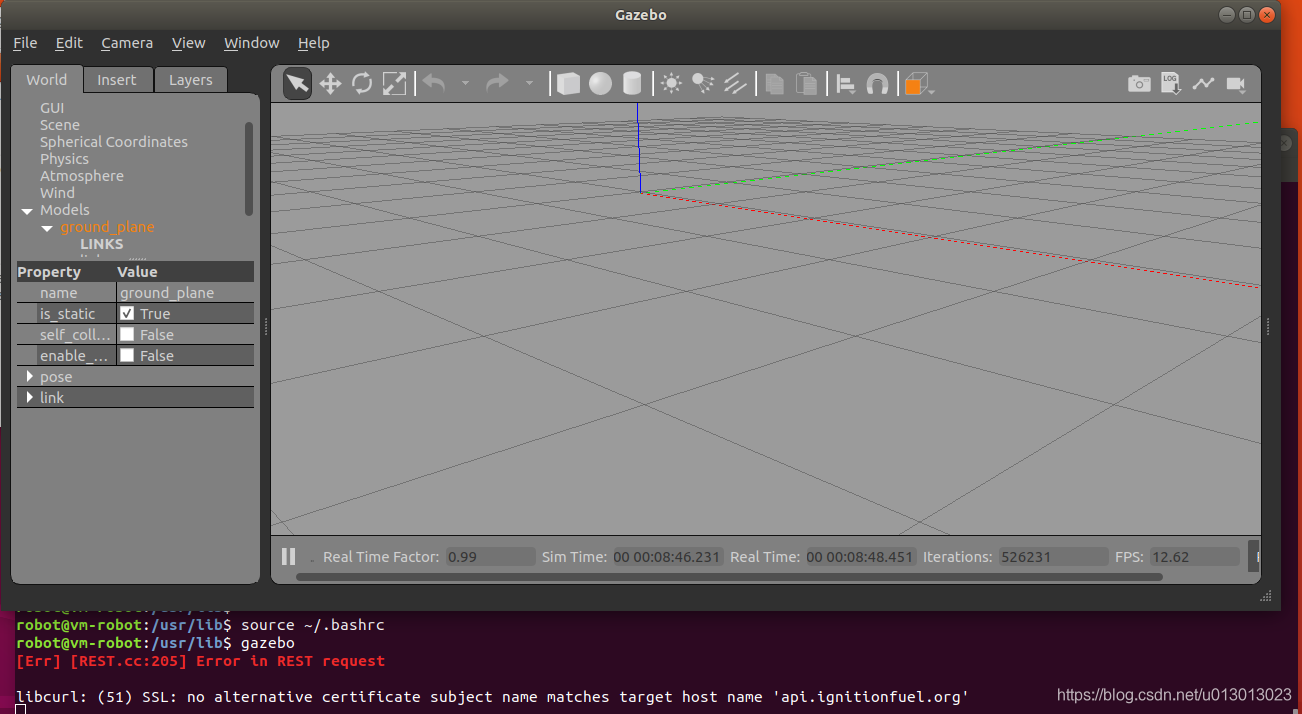Click the name value ground_plane
This screenshot has height=714, width=1302.
pos(185,293)
